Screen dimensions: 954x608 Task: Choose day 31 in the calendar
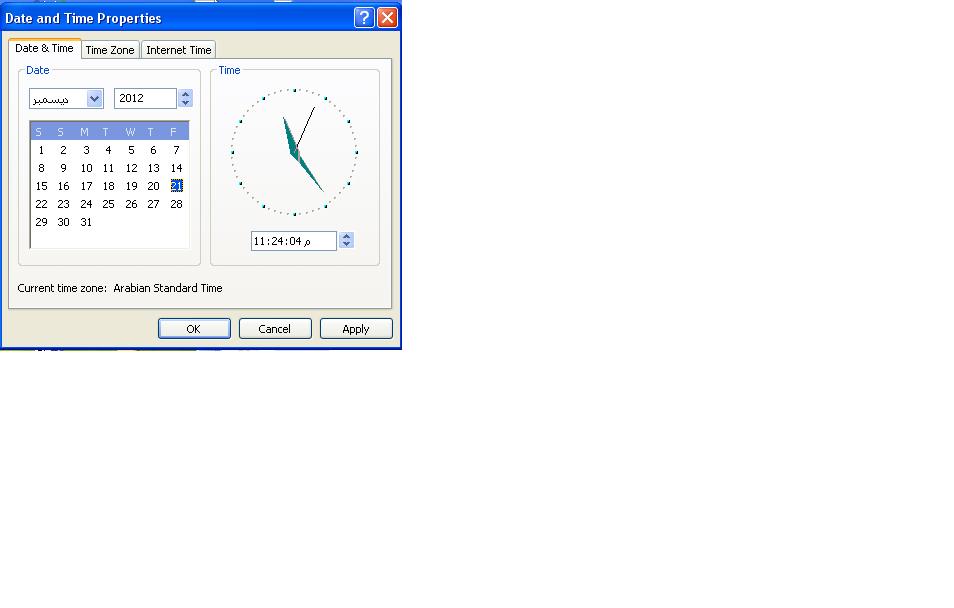86,222
